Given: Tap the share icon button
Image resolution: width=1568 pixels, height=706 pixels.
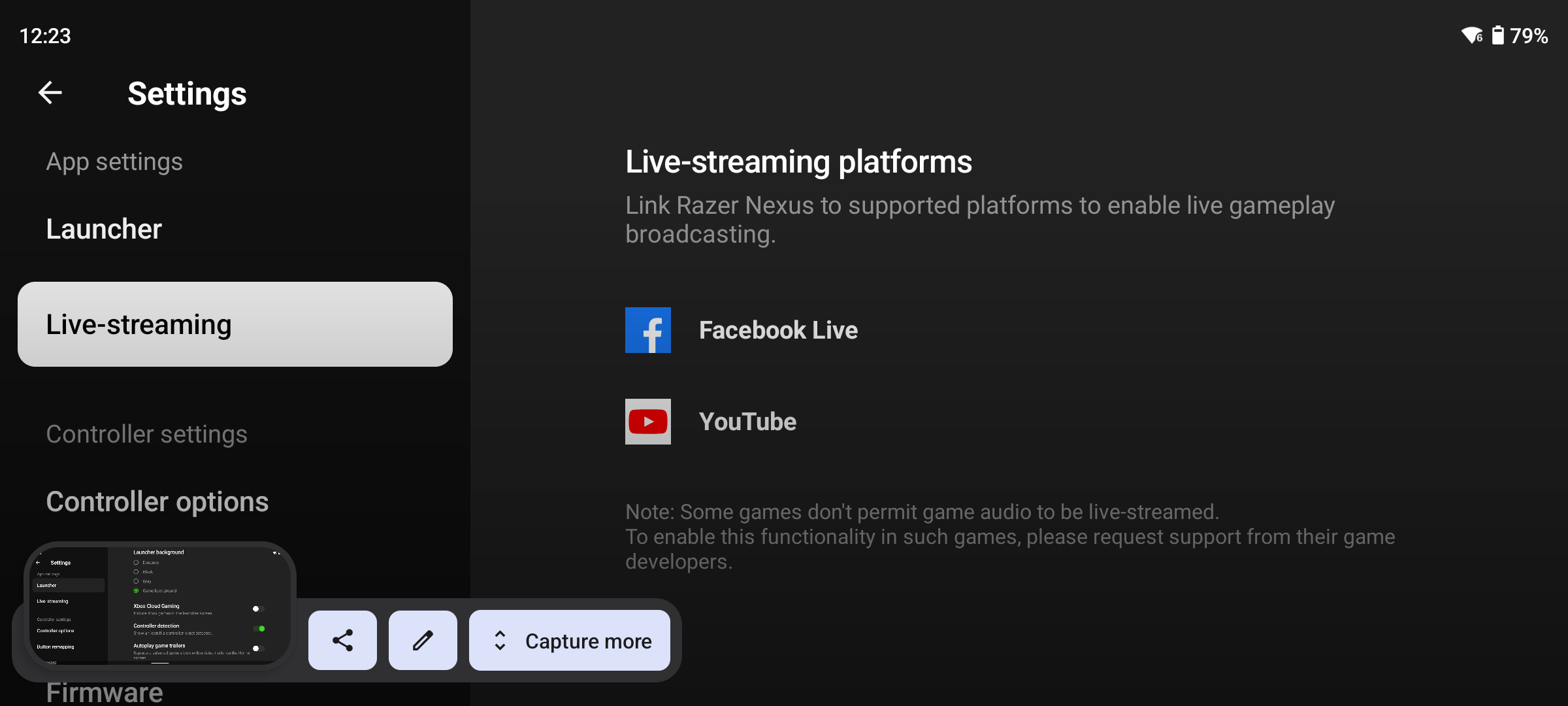Looking at the screenshot, I should click(x=342, y=640).
